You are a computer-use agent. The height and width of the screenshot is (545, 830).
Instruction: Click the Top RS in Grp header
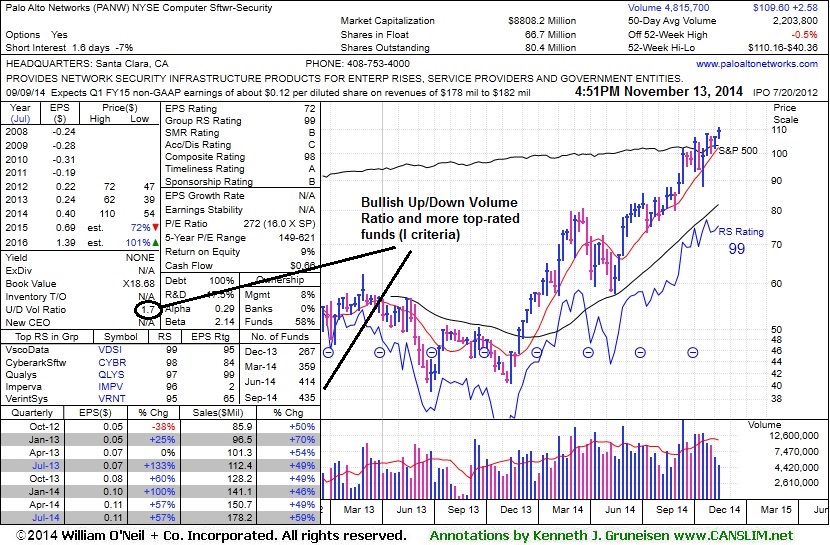tap(47, 337)
